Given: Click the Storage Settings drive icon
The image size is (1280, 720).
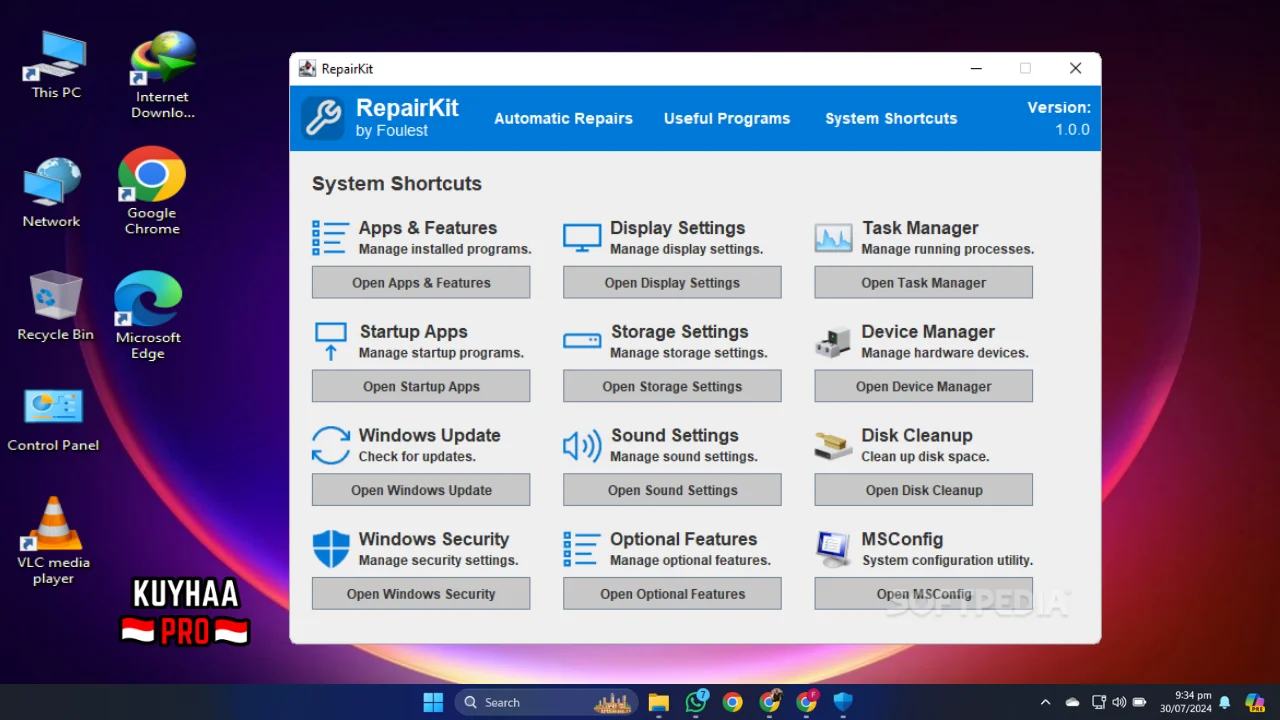Looking at the screenshot, I should [x=582, y=341].
